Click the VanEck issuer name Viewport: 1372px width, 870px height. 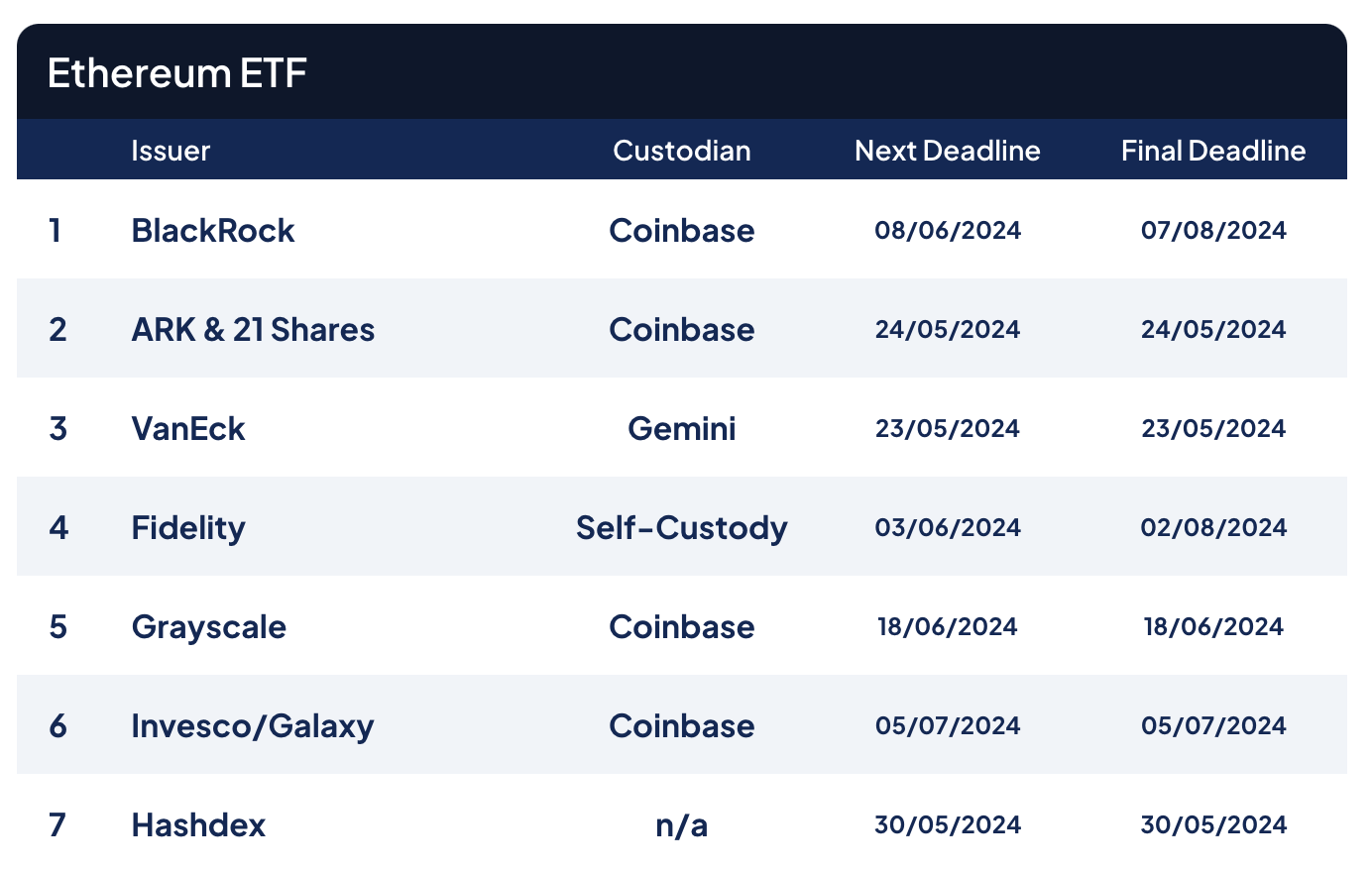(x=188, y=429)
